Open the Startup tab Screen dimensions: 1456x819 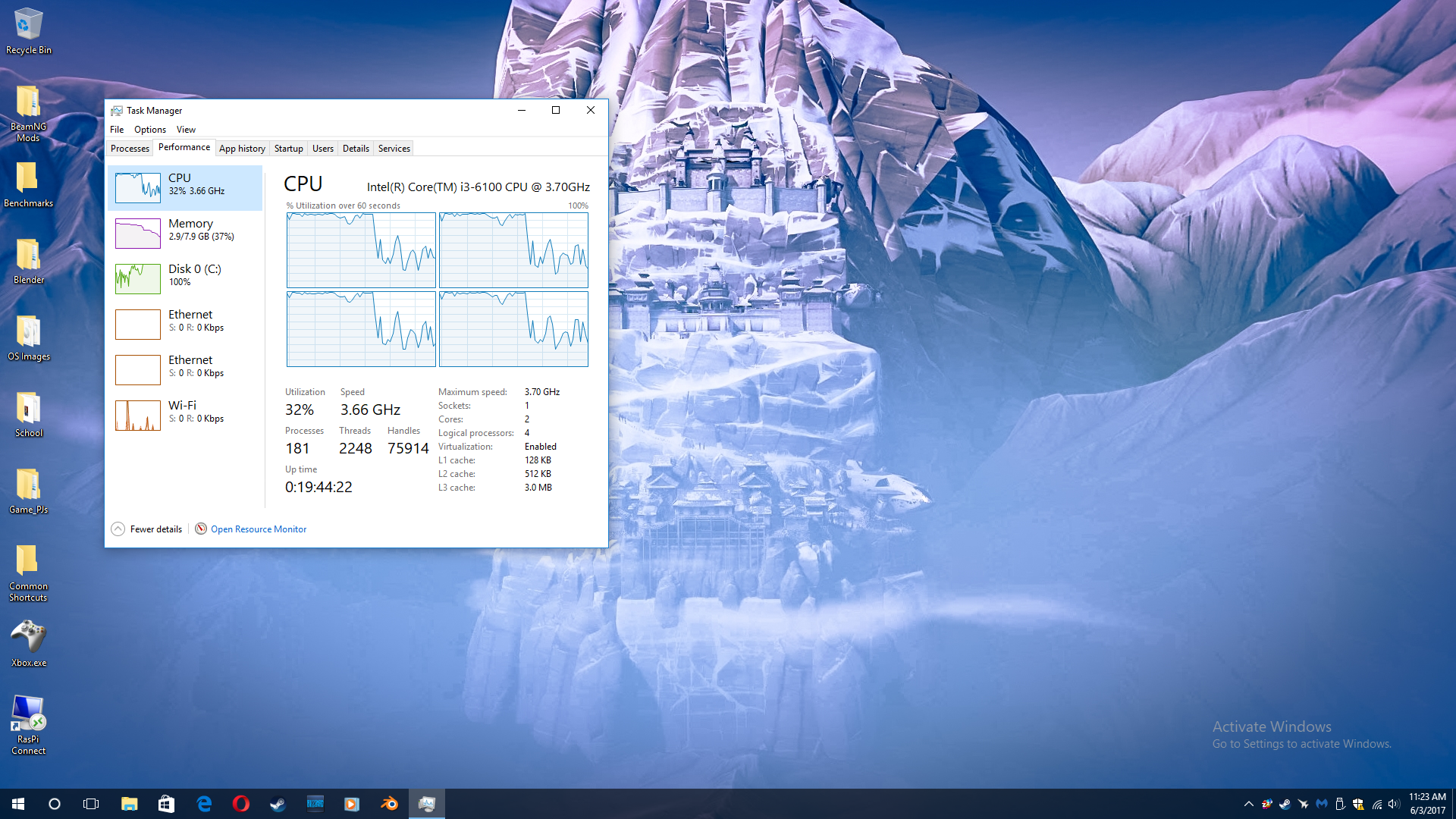[x=288, y=149]
